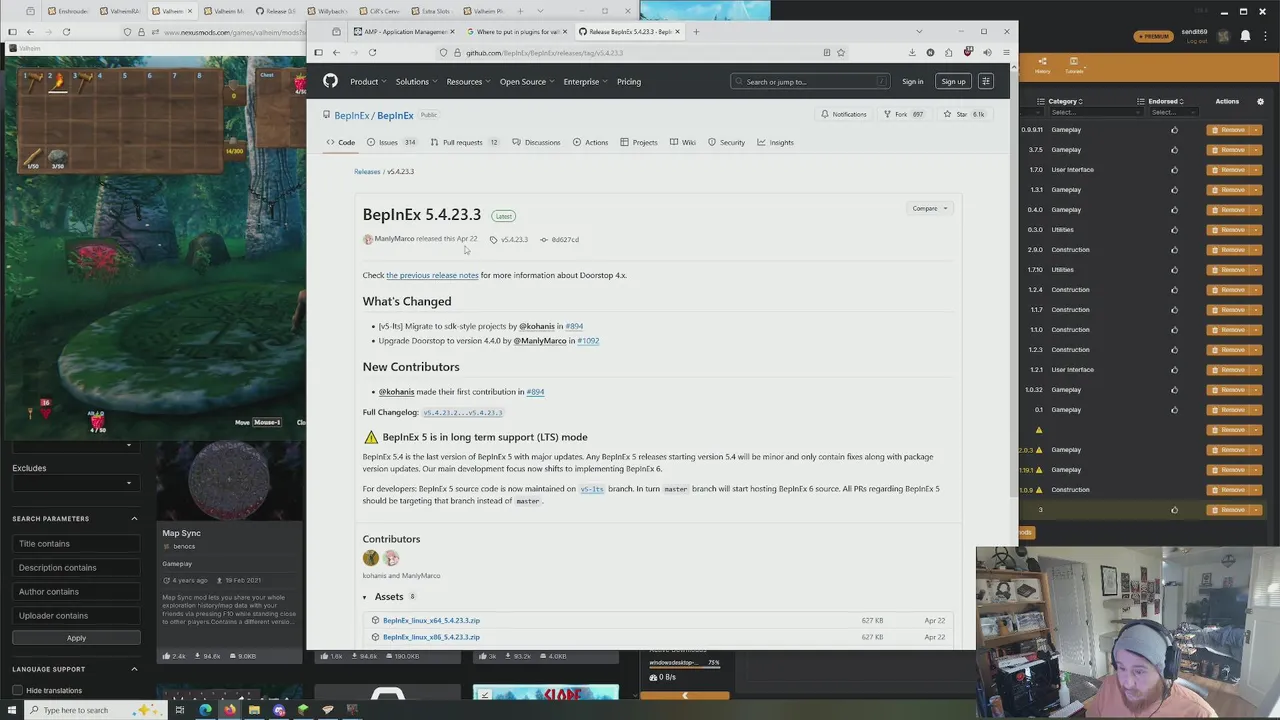Click the Sign in link

point(912,82)
